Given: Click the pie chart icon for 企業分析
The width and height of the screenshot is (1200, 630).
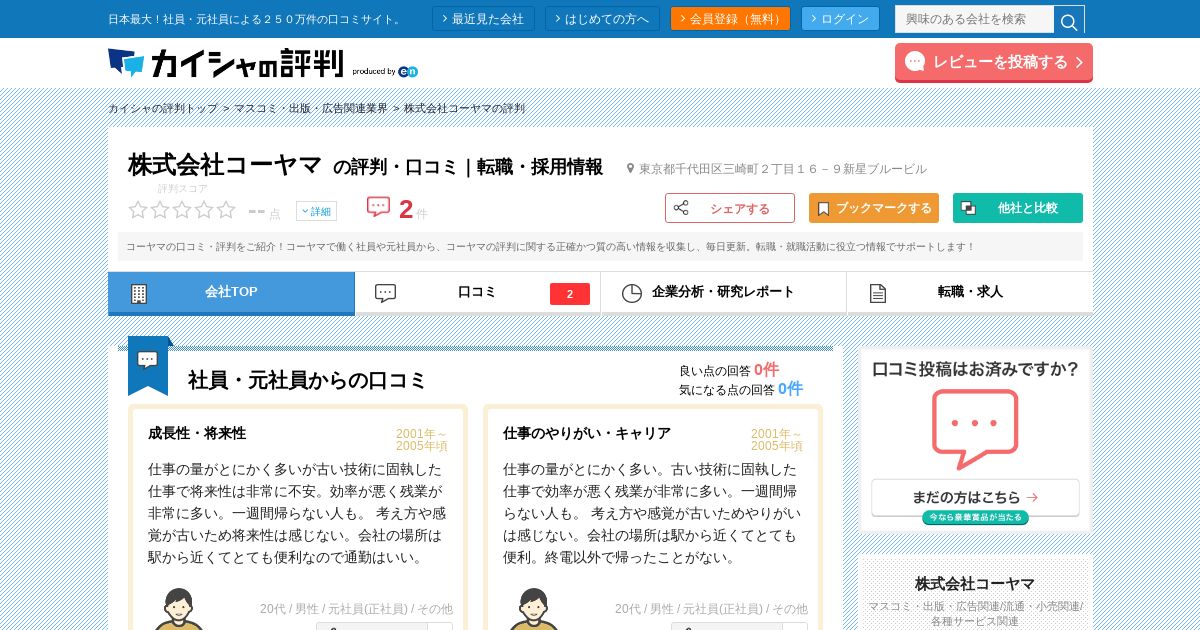Looking at the screenshot, I should coord(632,293).
